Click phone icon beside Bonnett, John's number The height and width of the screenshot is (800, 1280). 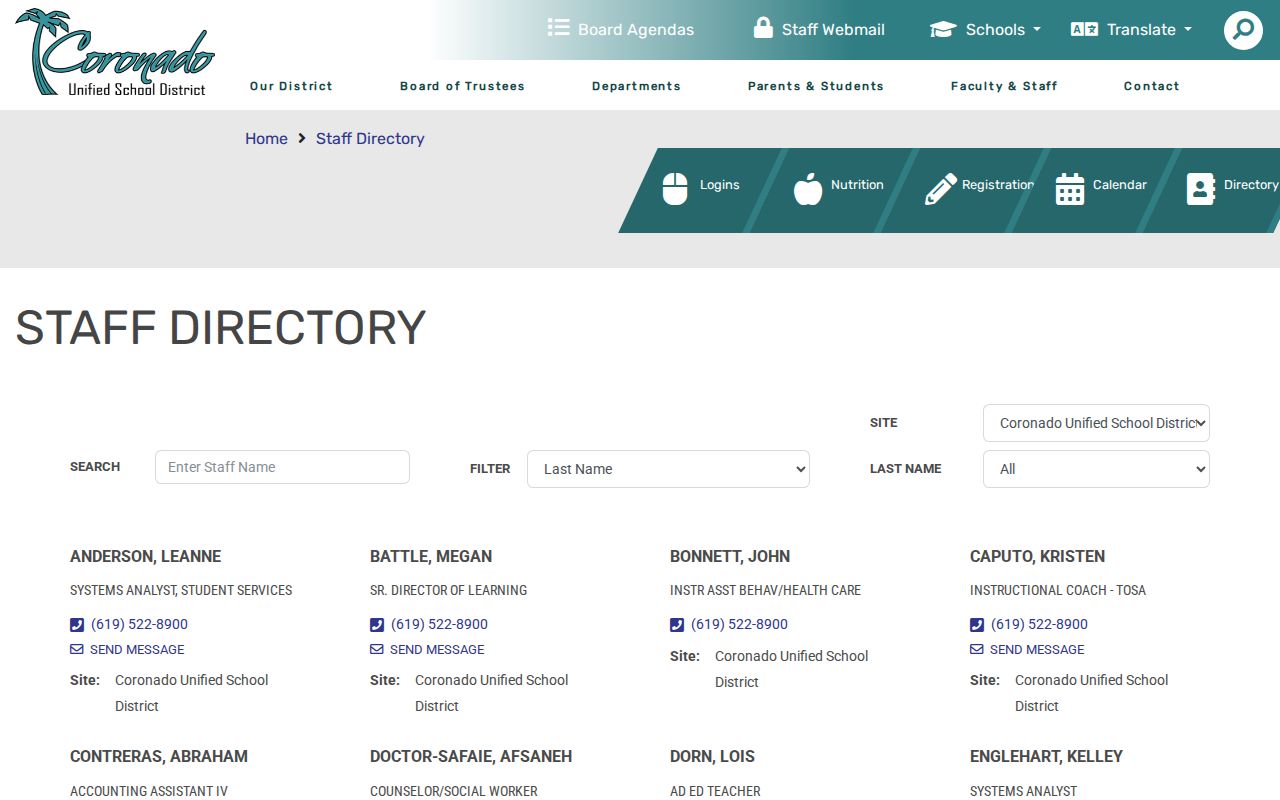click(677, 625)
